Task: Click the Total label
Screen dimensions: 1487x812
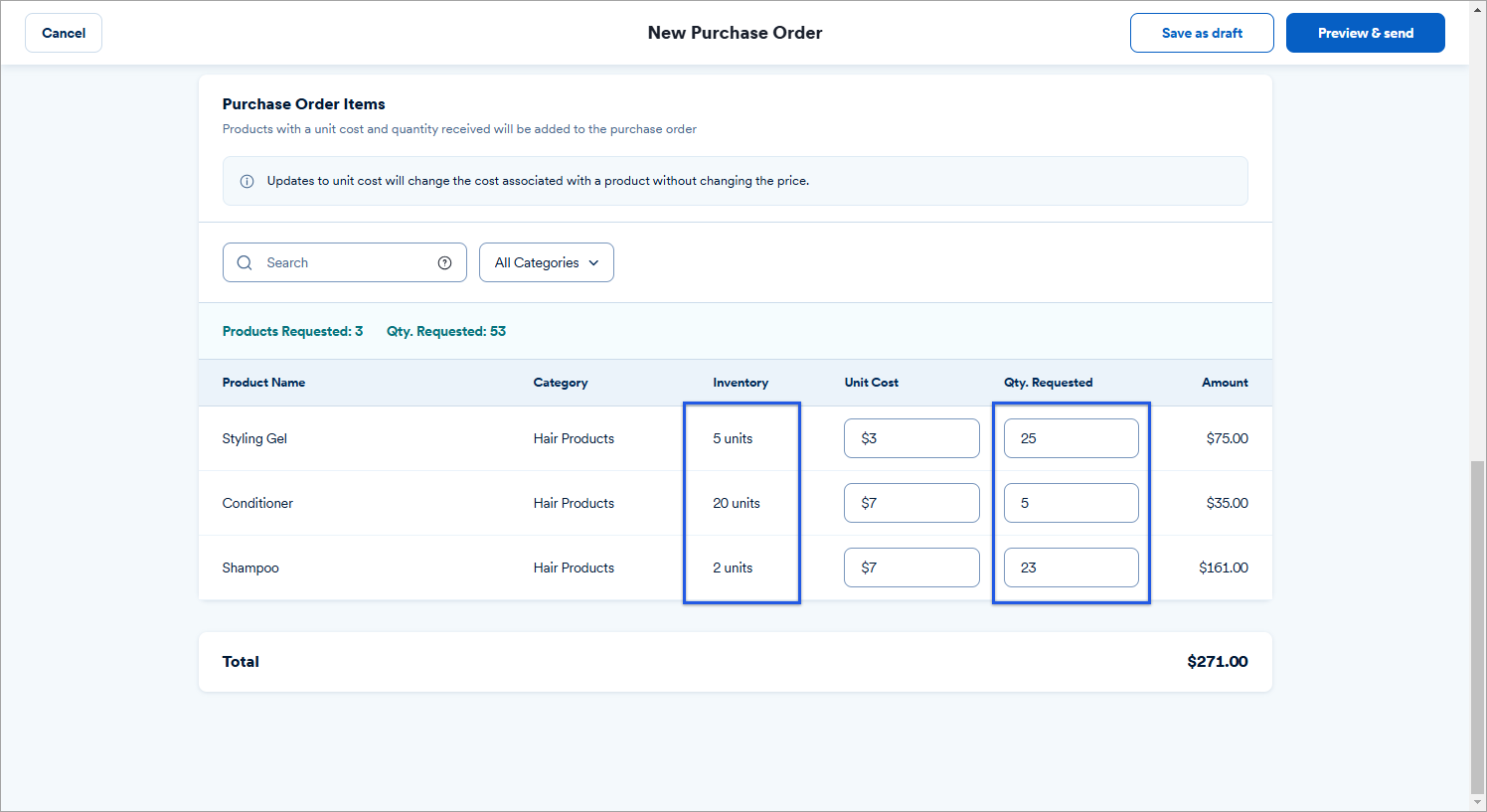Action: click(241, 662)
